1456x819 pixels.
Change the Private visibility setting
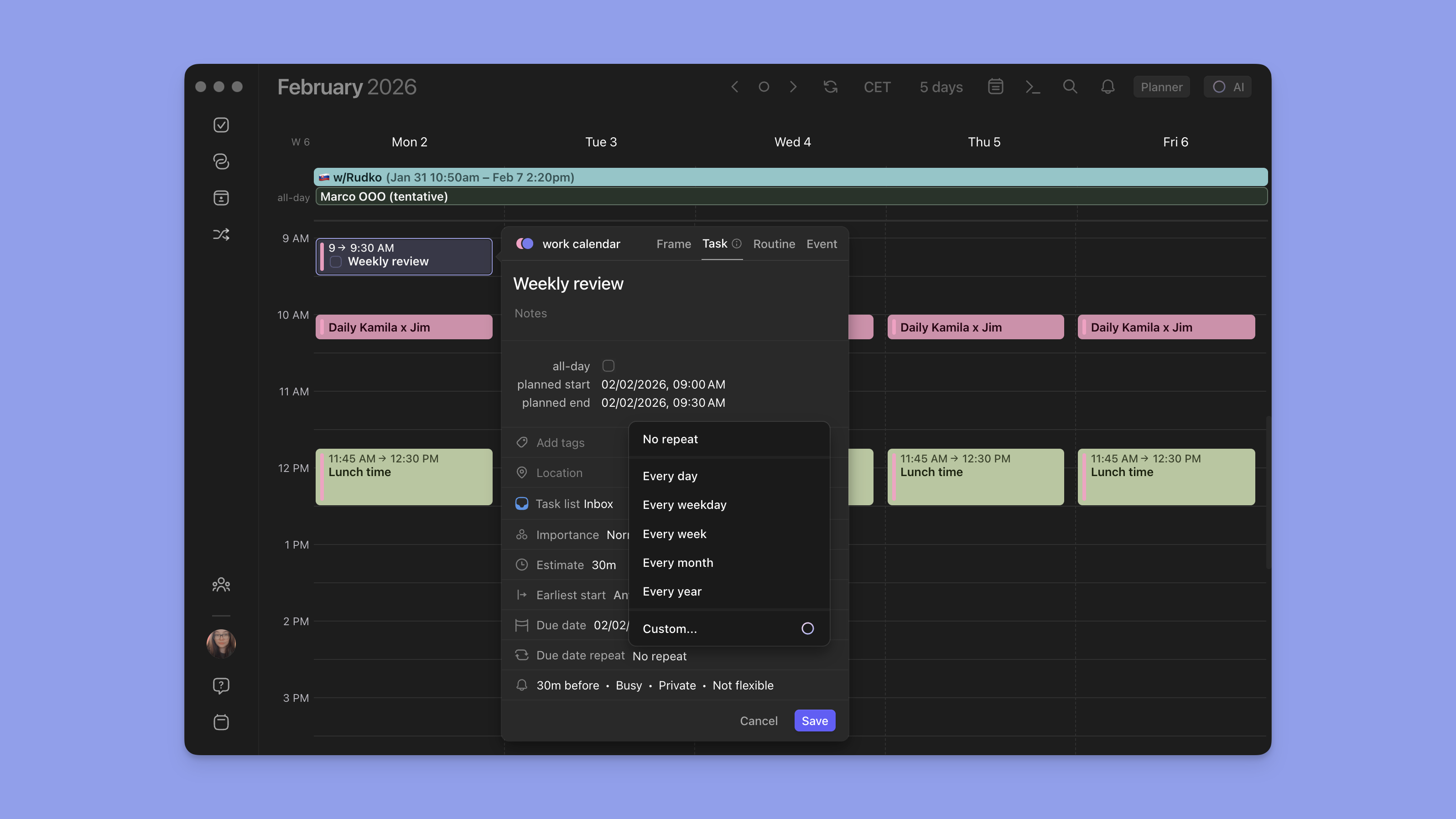pos(677,685)
